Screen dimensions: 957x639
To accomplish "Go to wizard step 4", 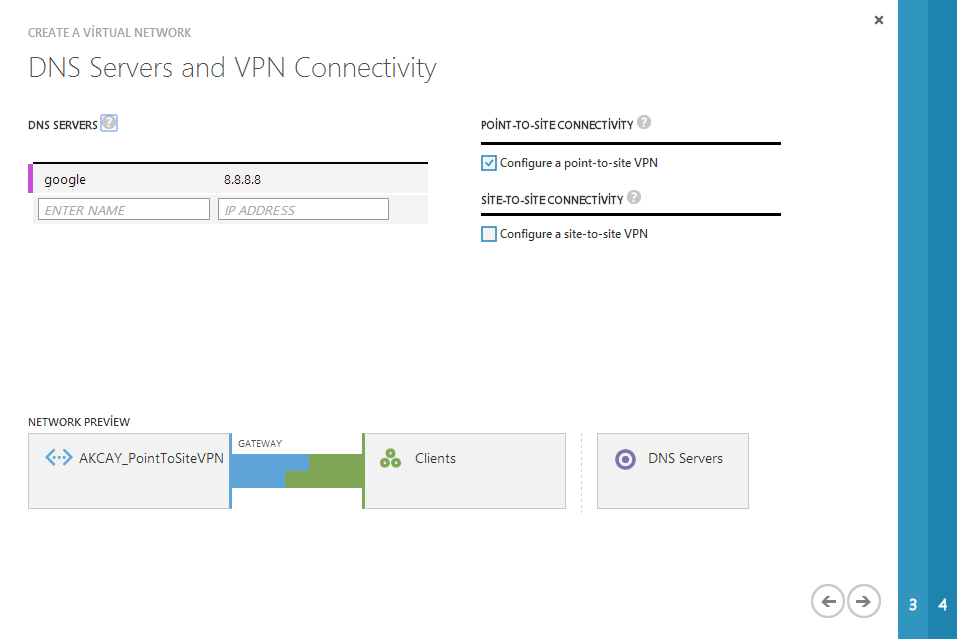I will 942,605.
